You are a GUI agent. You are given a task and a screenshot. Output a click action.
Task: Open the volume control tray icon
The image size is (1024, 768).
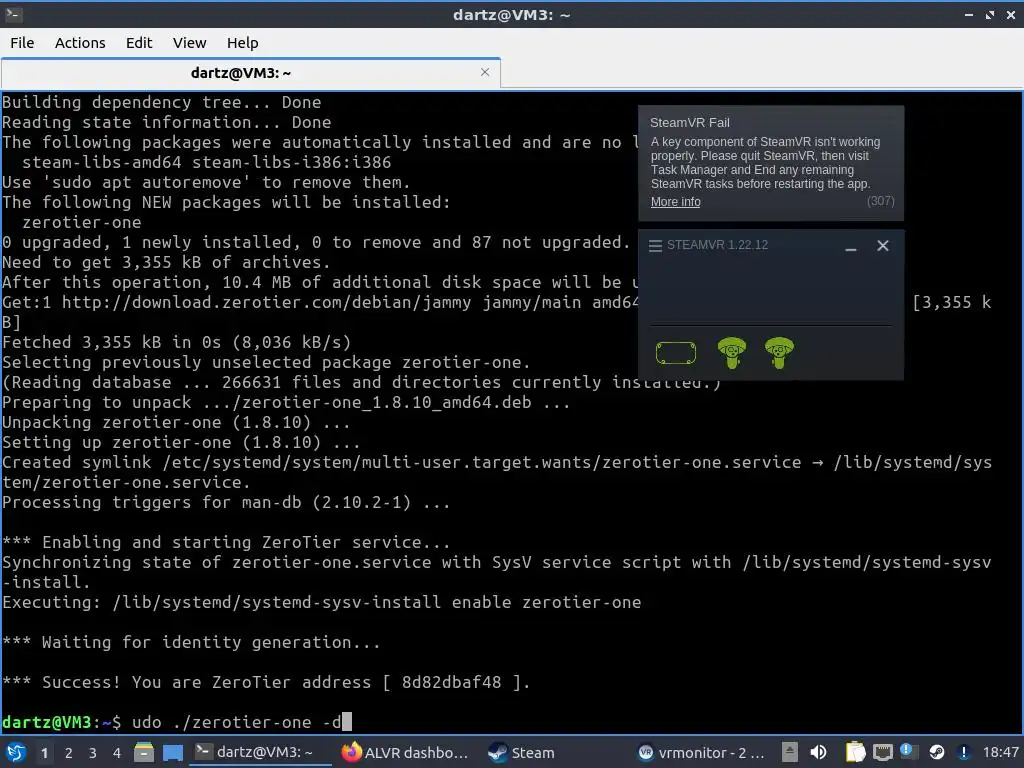click(x=818, y=752)
